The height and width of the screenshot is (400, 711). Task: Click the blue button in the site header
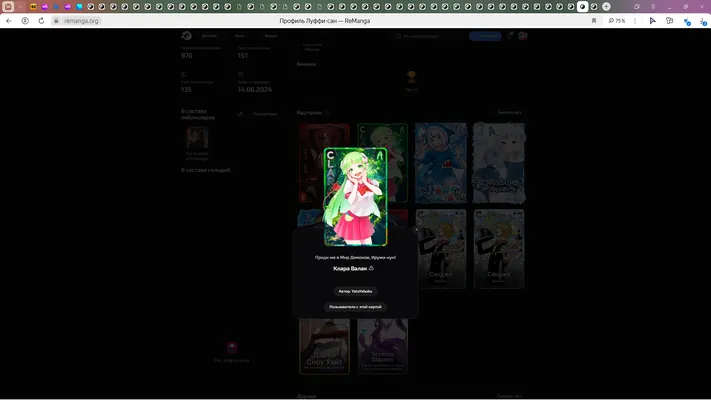(486, 36)
